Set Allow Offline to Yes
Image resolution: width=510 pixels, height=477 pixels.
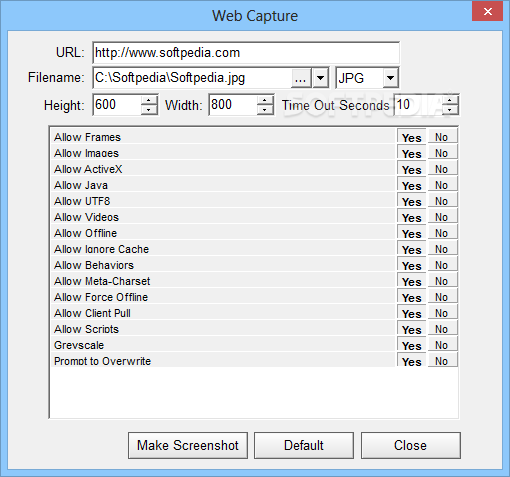tap(411, 233)
